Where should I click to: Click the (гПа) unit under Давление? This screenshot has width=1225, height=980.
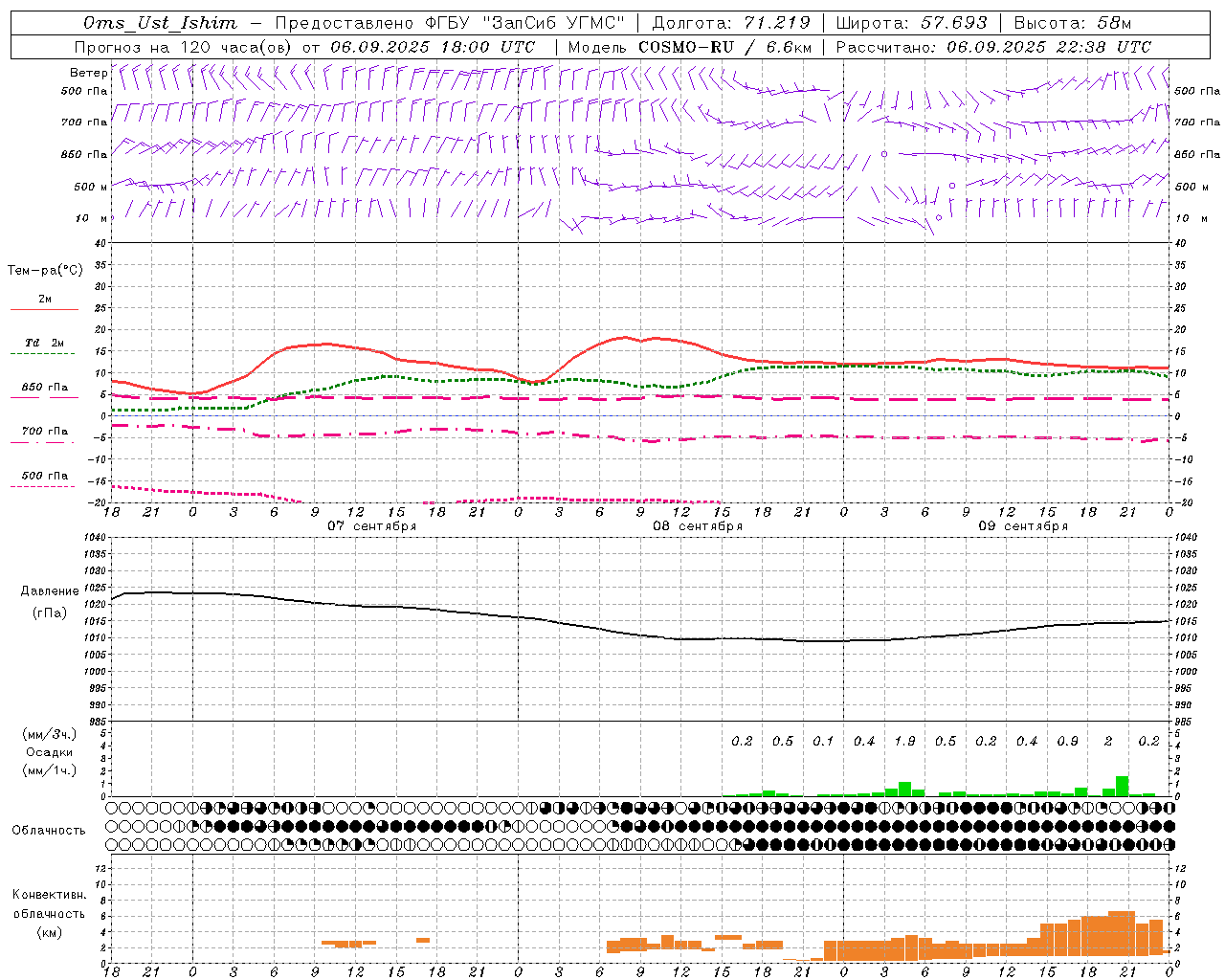point(50,613)
